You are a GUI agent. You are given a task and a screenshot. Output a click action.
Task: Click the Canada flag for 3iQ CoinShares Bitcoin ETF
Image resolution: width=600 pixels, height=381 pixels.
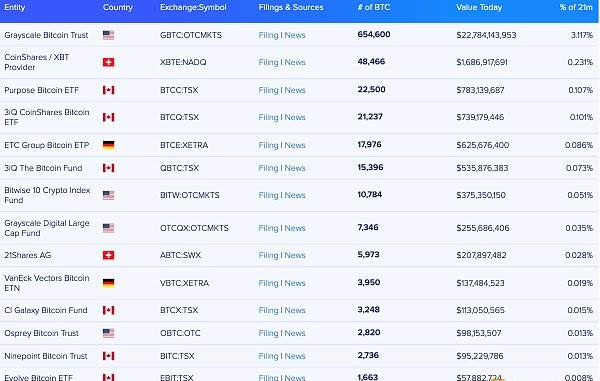[108, 117]
